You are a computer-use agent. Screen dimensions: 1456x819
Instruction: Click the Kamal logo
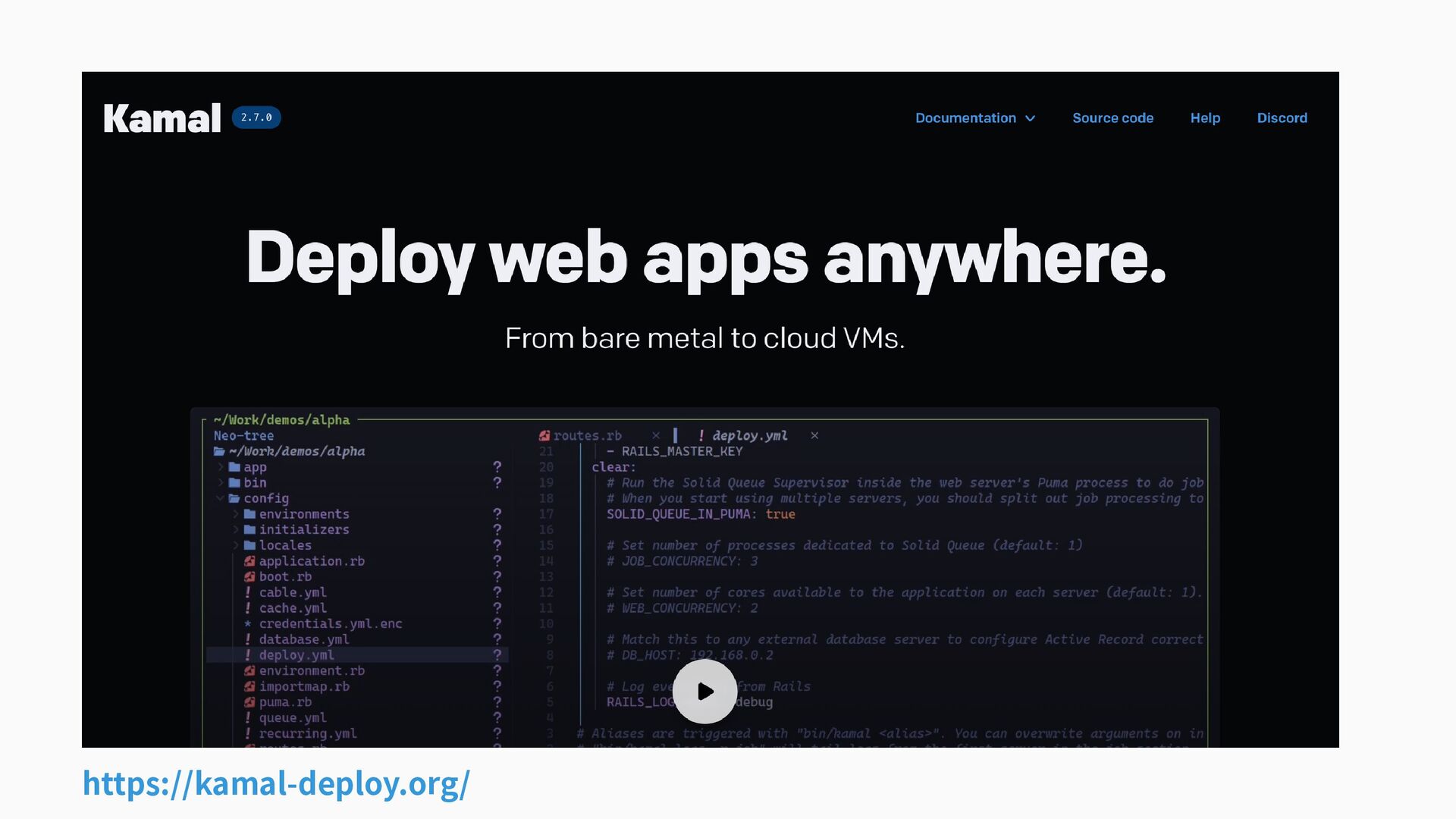162,118
